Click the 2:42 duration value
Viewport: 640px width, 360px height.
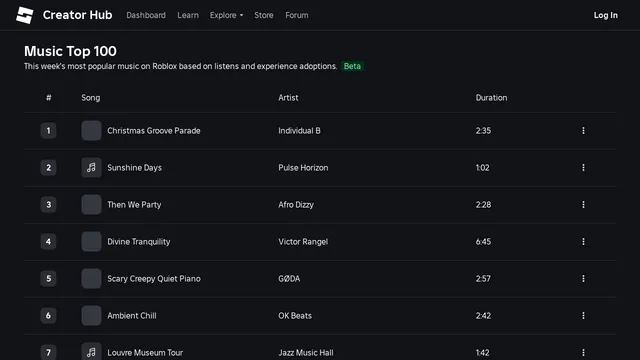click(x=483, y=316)
